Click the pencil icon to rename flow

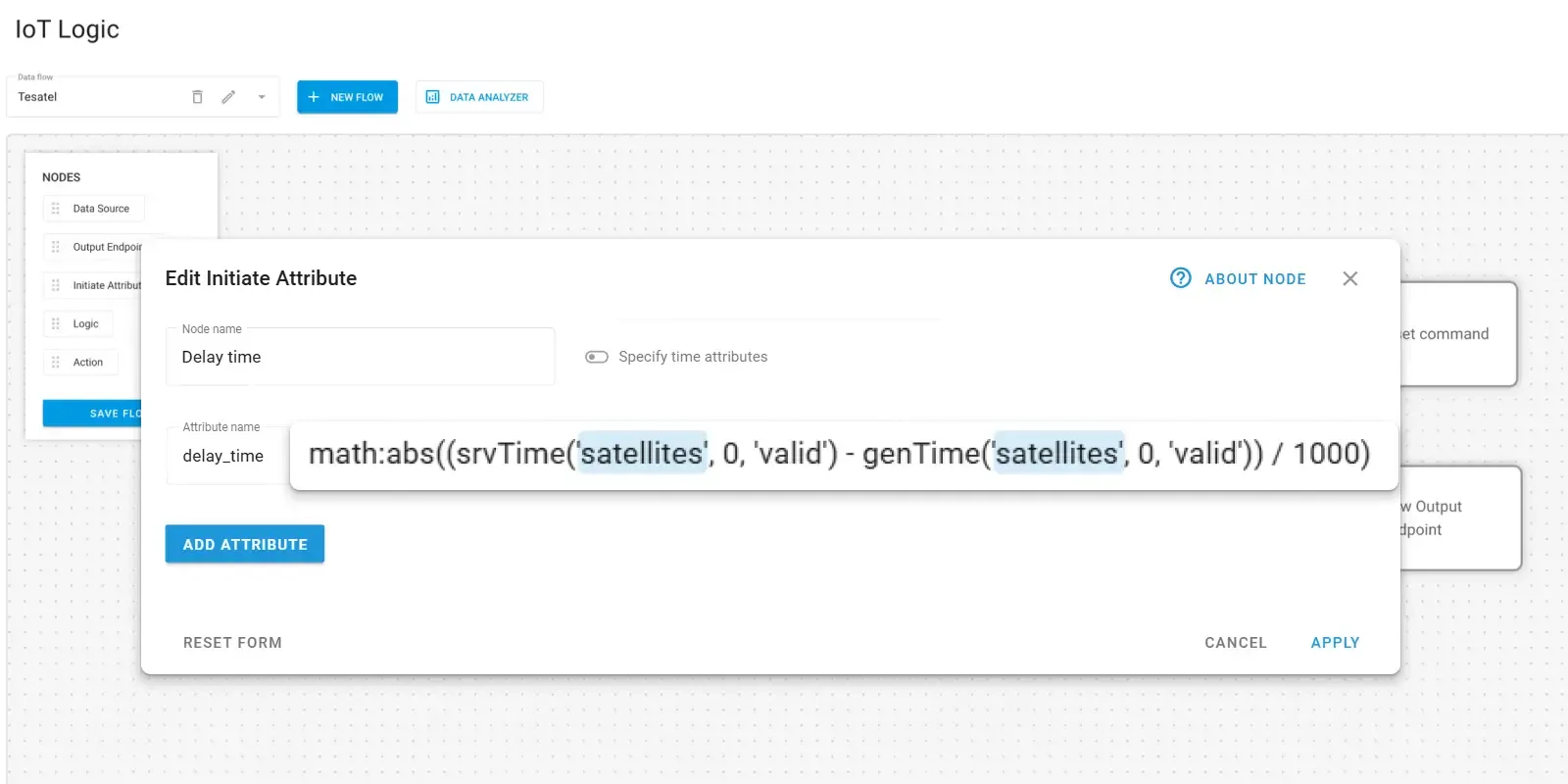[x=228, y=97]
